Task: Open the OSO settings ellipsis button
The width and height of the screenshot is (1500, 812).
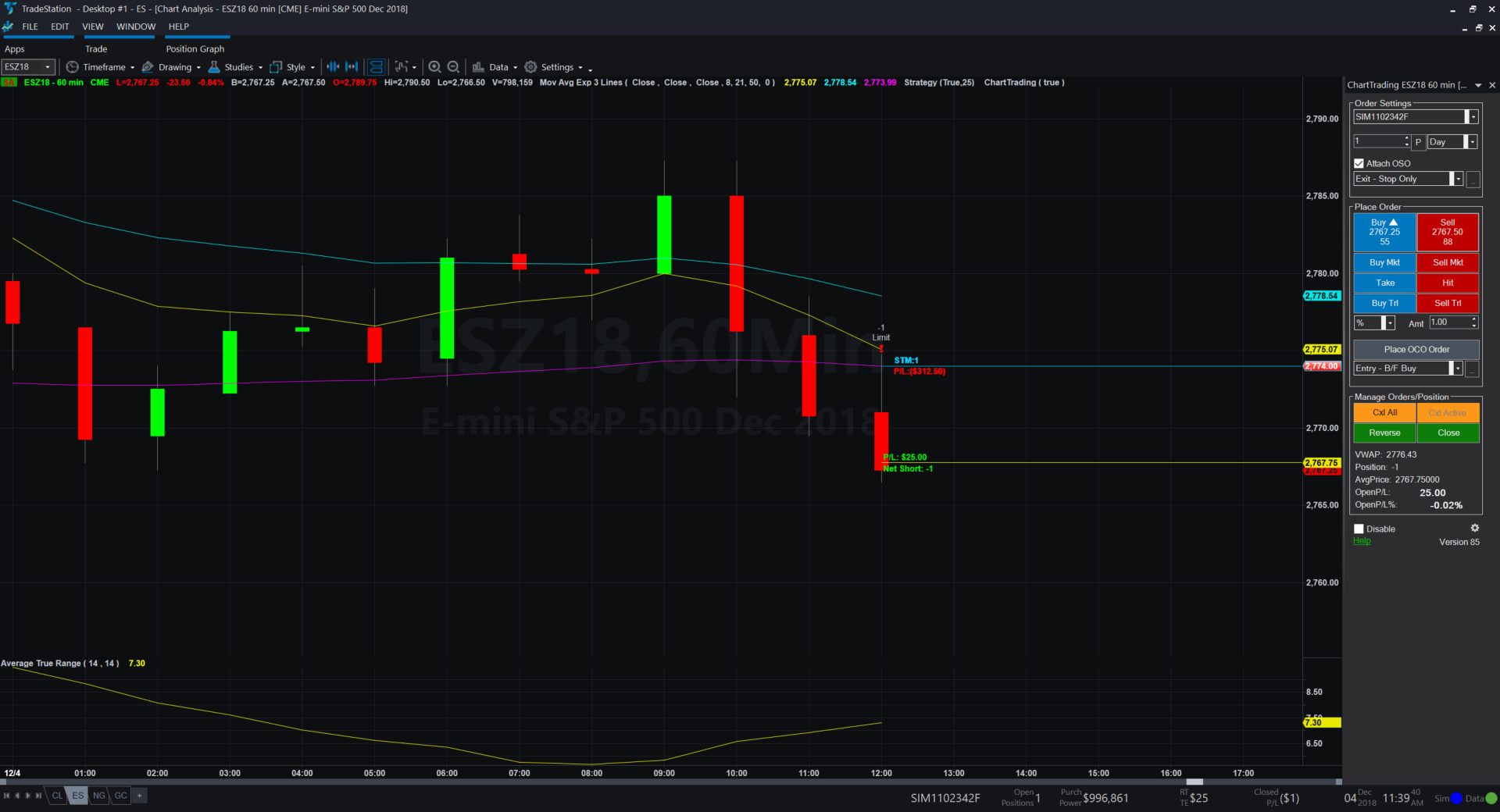Action: 1473,180
